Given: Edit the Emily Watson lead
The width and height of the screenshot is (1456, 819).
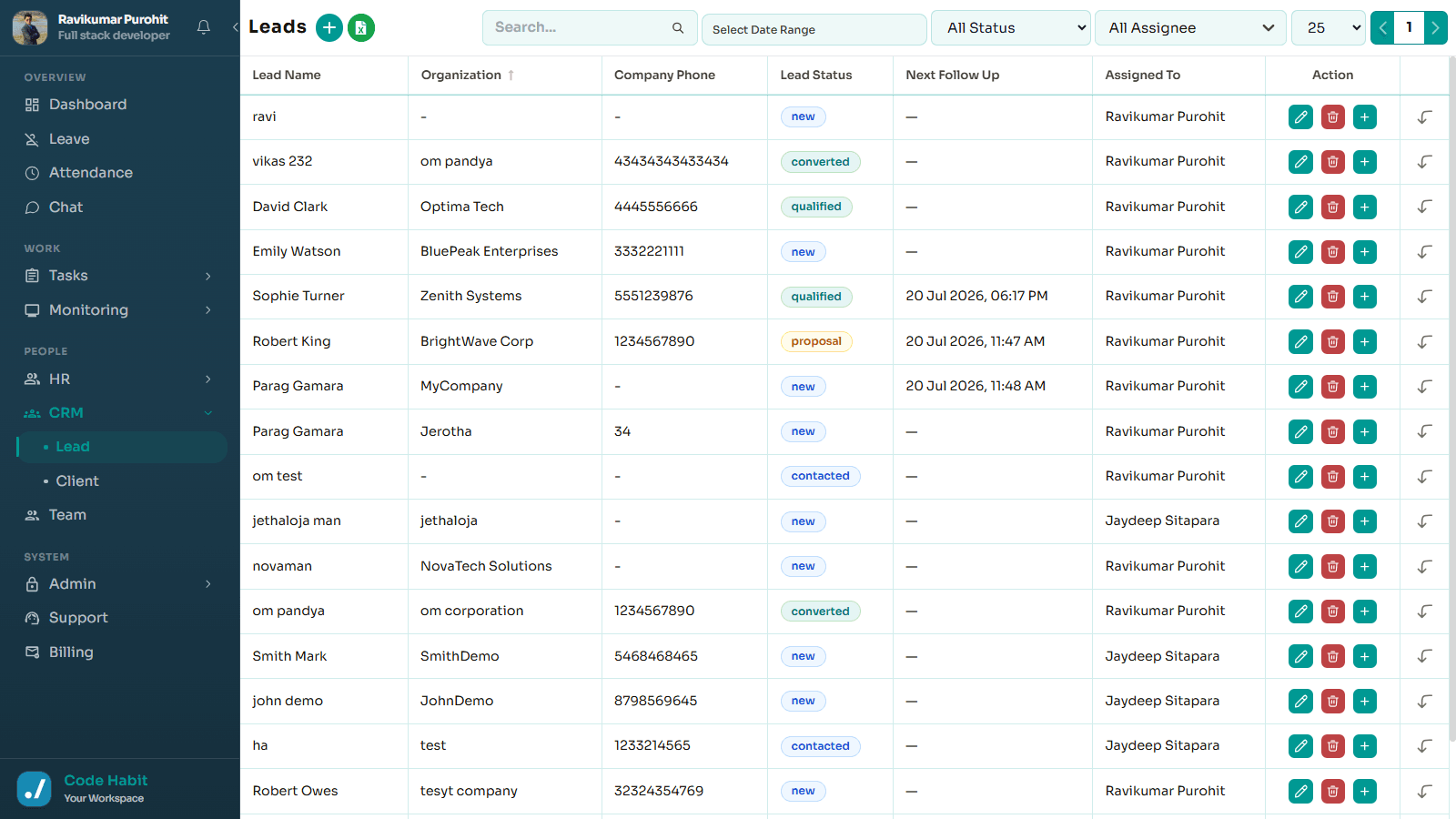Looking at the screenshot, I should pyautogui.click(x=1301, y=252).
